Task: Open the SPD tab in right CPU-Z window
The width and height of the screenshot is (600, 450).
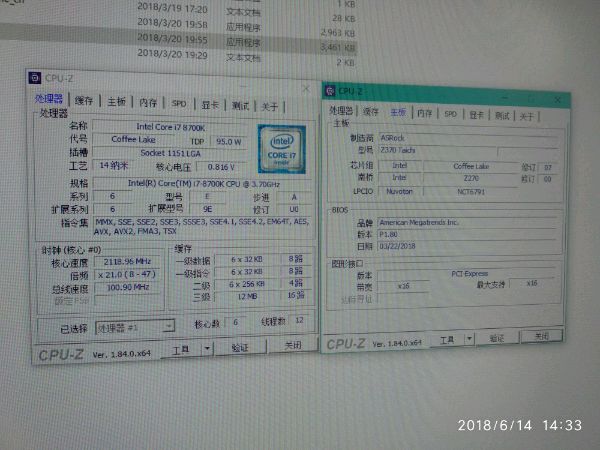Action: (x=450, y=114)
